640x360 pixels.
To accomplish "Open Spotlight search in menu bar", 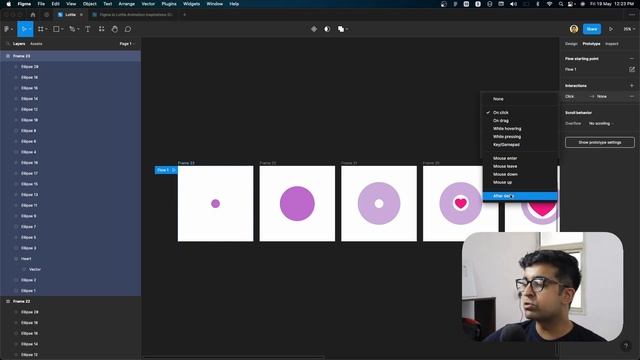I will click(561, 4).
